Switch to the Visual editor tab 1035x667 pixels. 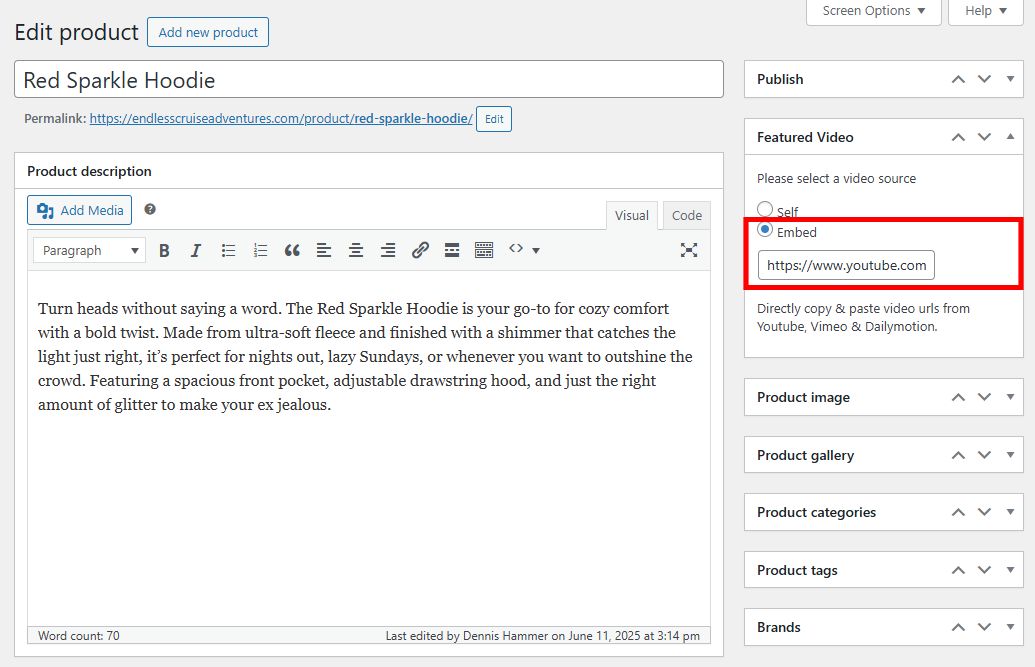(x=632, y=214)
